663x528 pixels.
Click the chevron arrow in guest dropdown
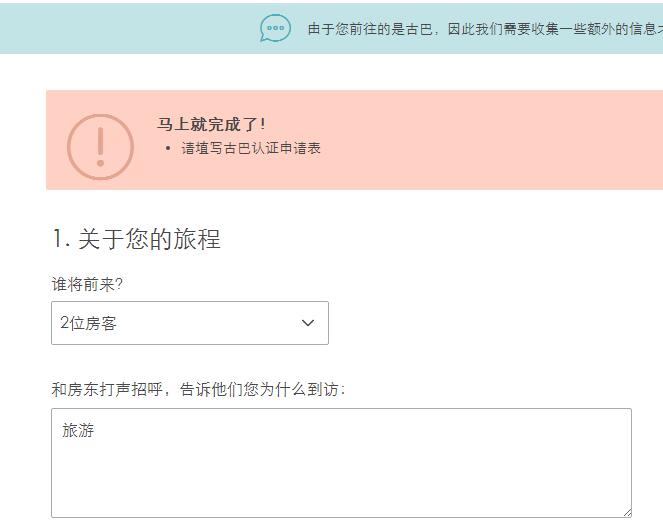point(308,323)
